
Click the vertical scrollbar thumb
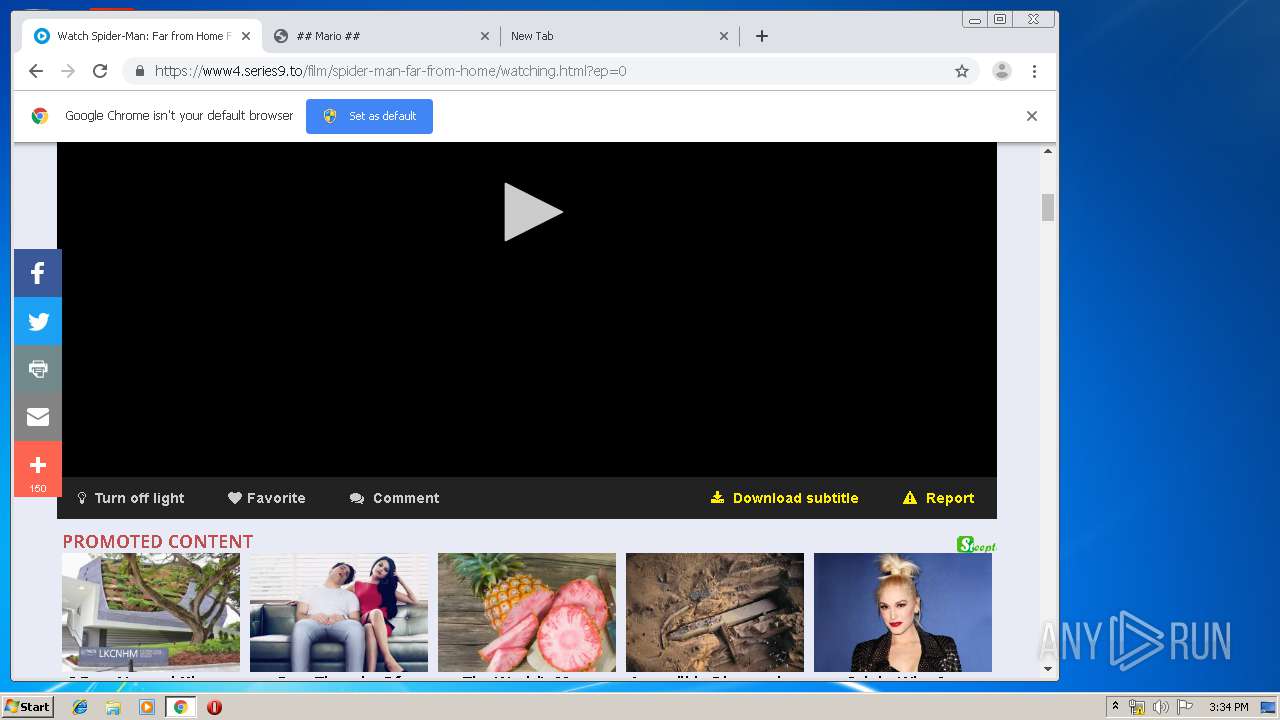click(1048, 207)
